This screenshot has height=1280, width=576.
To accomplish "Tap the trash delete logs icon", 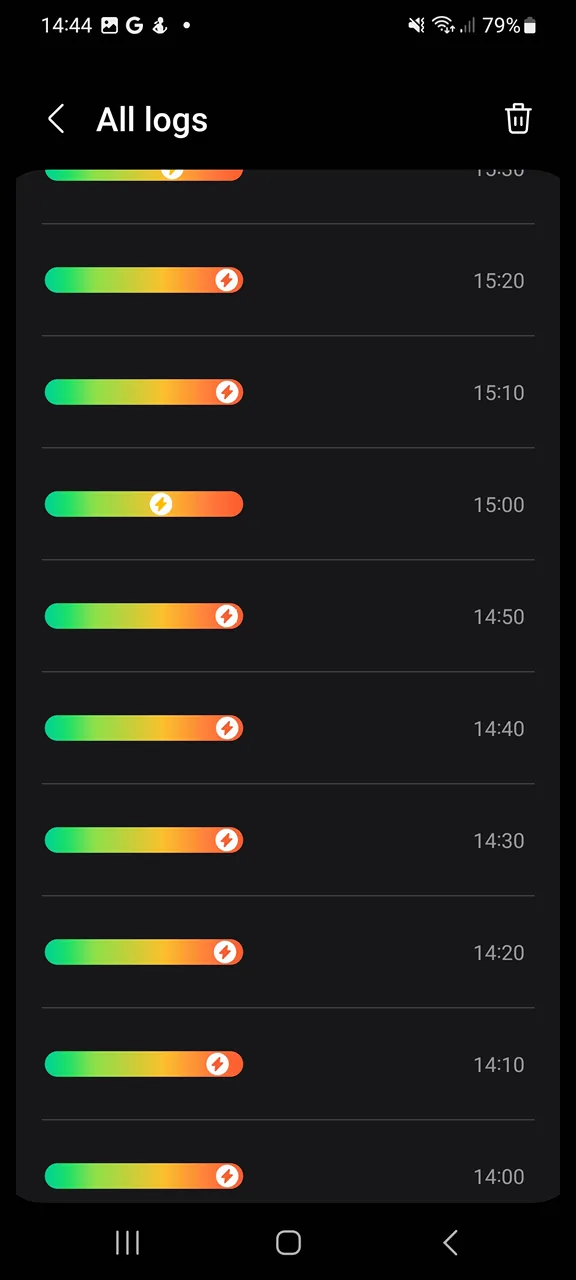I will [x=518, y=119].
